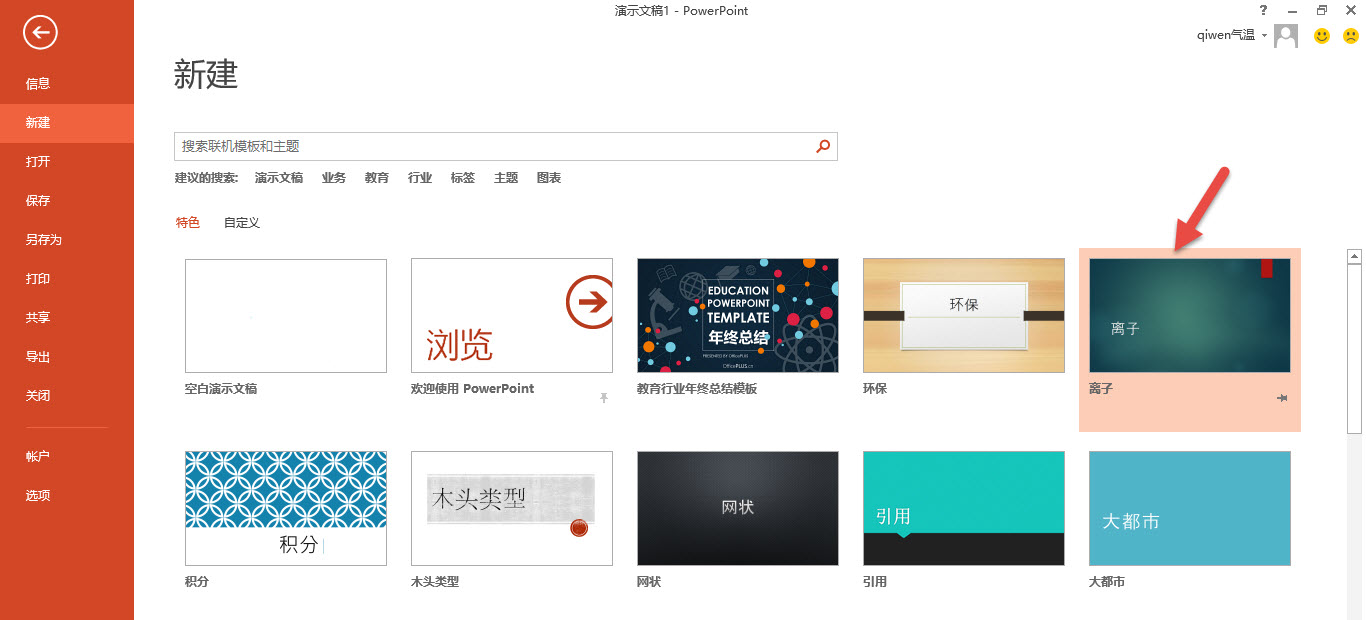Pin the 离子 template
1366x620 pixels.
tap(1281, 397)
